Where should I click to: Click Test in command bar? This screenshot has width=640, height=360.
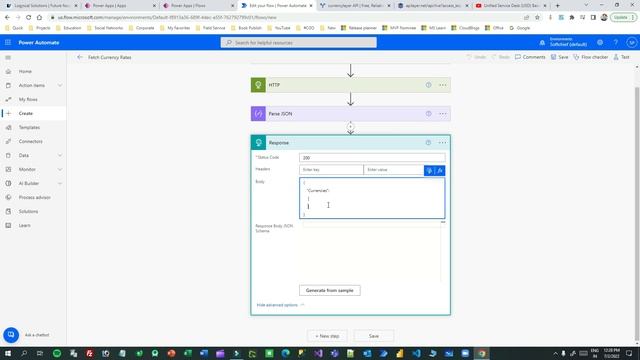point(621,57)
